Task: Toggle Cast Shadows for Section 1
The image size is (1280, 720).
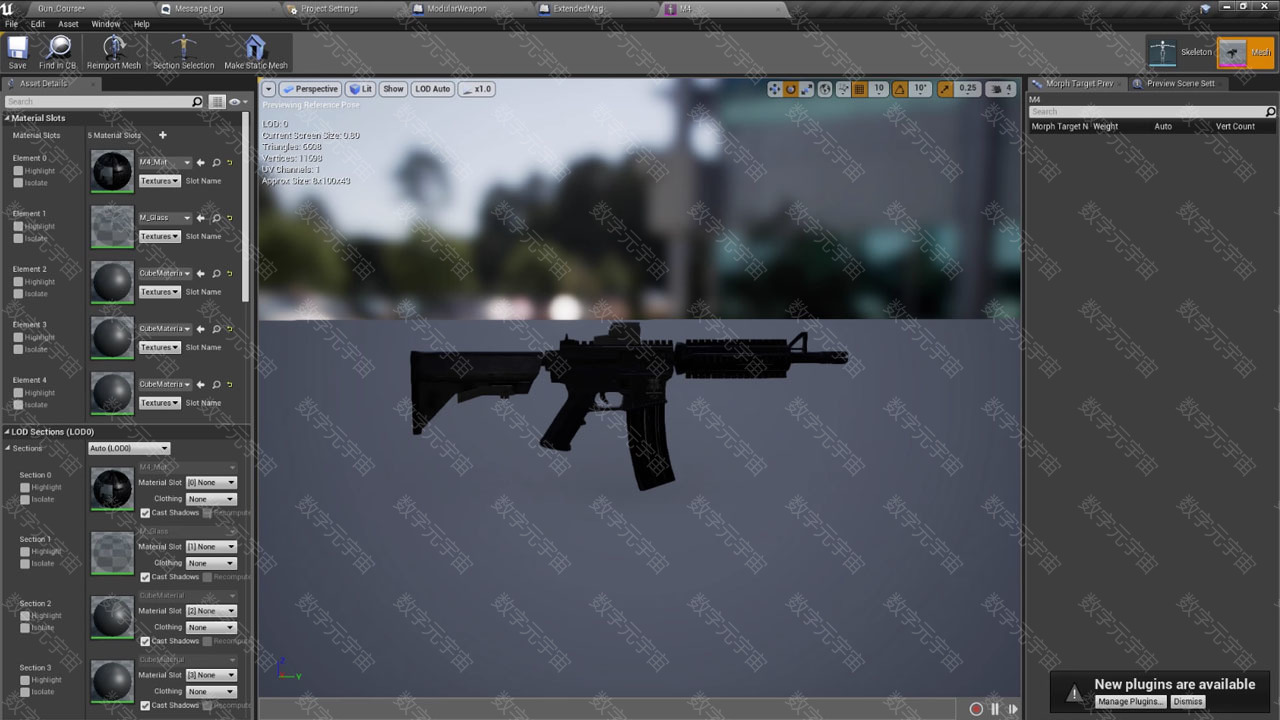Action: 145,577
